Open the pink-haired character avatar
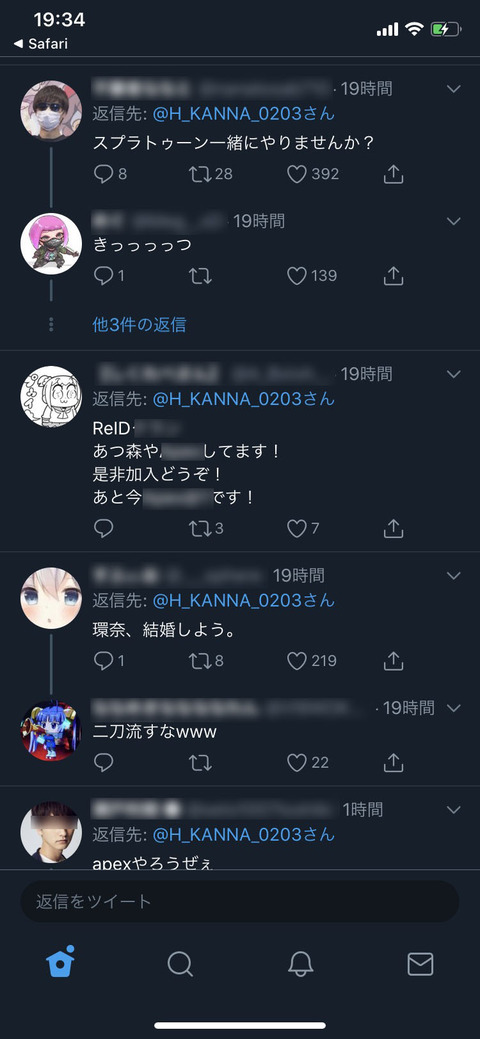 point(51,244)
